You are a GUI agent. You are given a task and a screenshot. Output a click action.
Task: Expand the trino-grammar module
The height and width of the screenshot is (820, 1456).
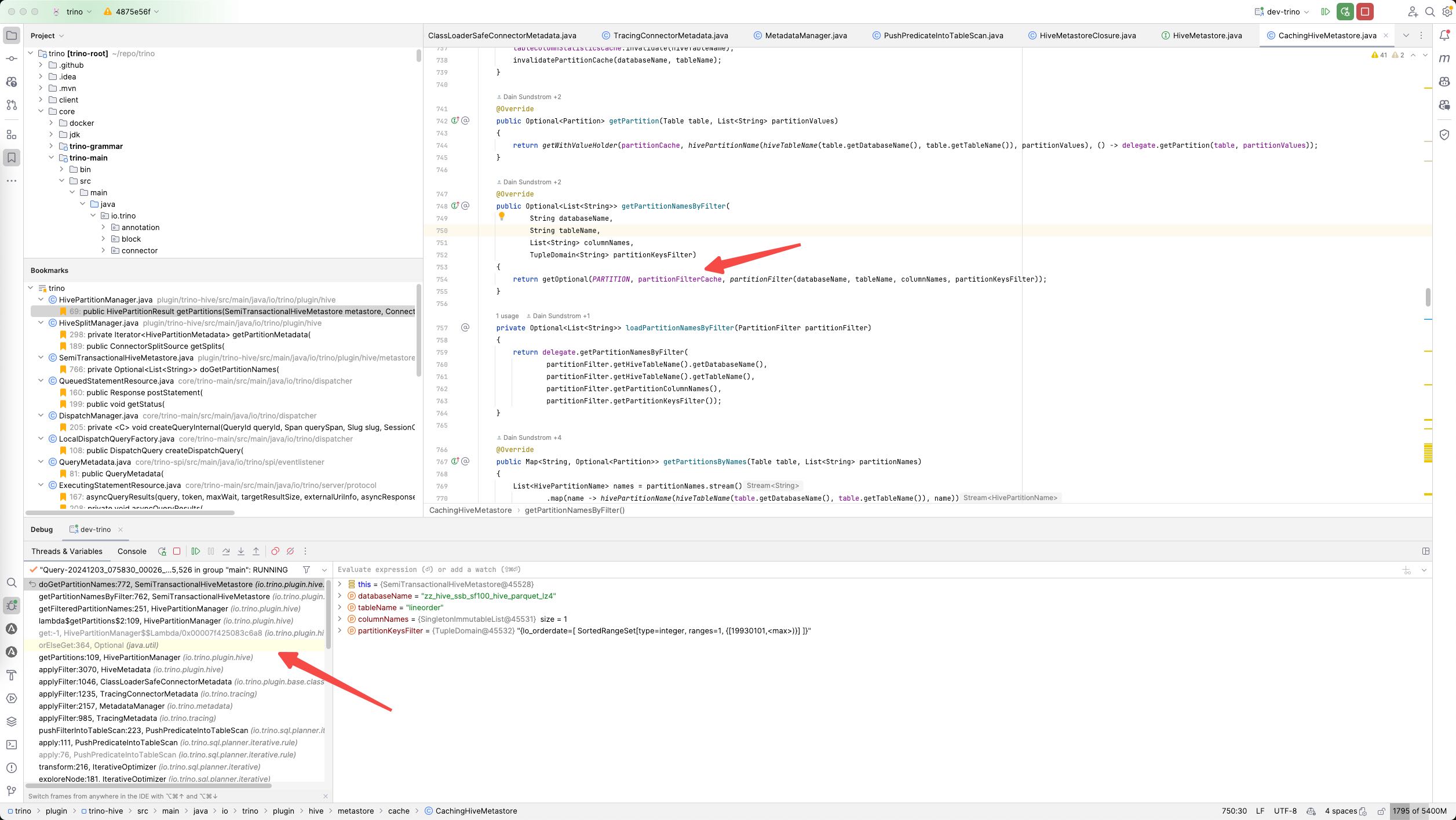(x=51, y=146)
